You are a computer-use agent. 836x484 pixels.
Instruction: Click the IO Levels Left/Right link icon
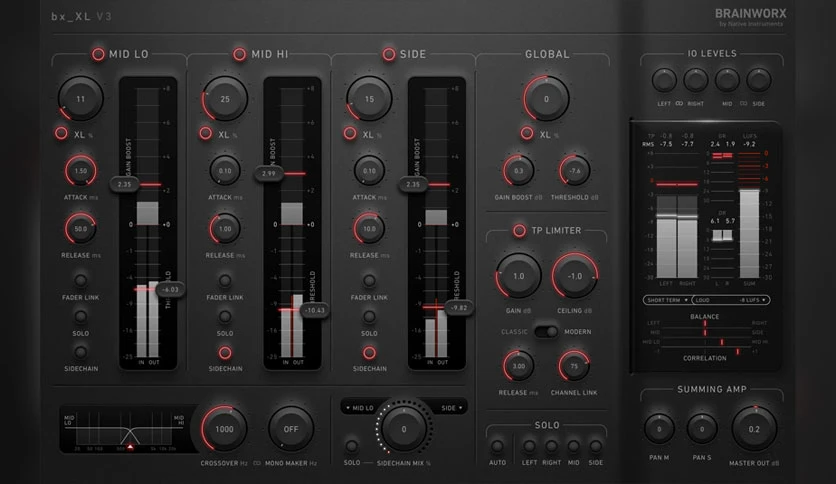679,103
